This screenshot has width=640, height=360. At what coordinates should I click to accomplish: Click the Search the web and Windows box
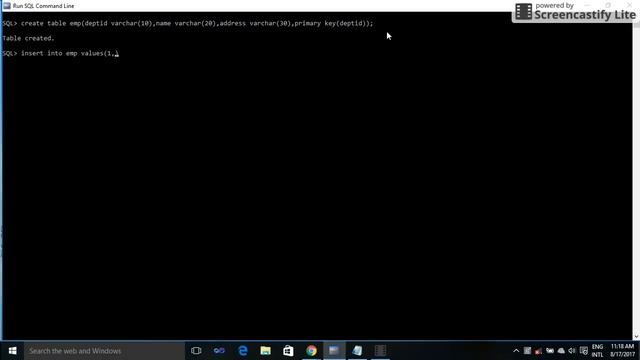tap(104, 351)
